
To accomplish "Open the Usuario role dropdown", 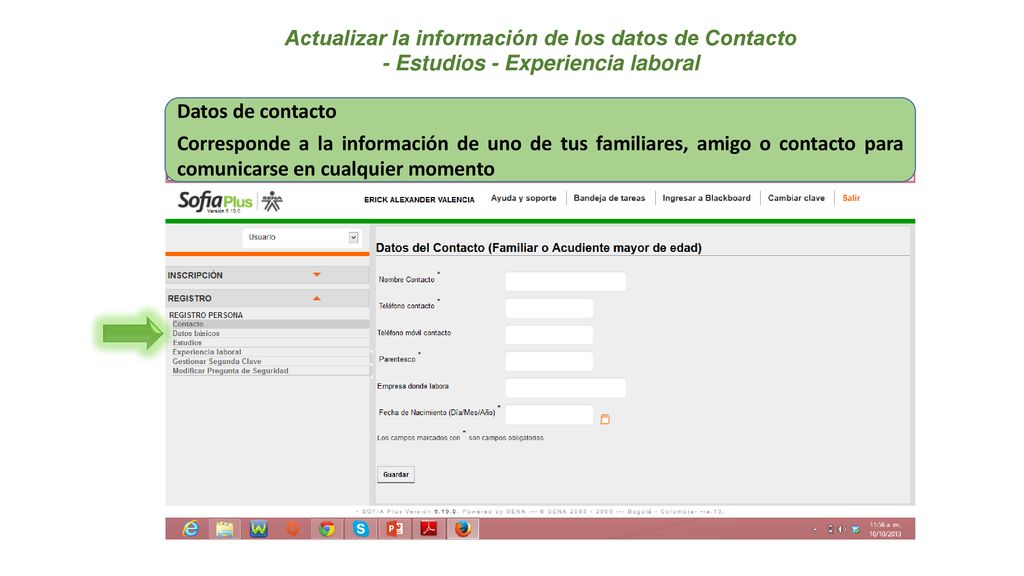I will pyautogui.click(x=301, y=237).
